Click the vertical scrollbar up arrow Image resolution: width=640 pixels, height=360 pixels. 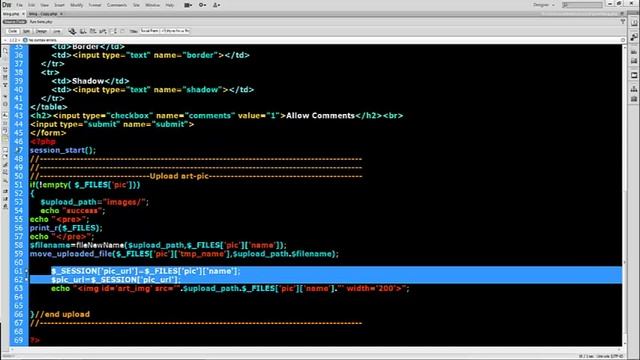click(625, 47)
